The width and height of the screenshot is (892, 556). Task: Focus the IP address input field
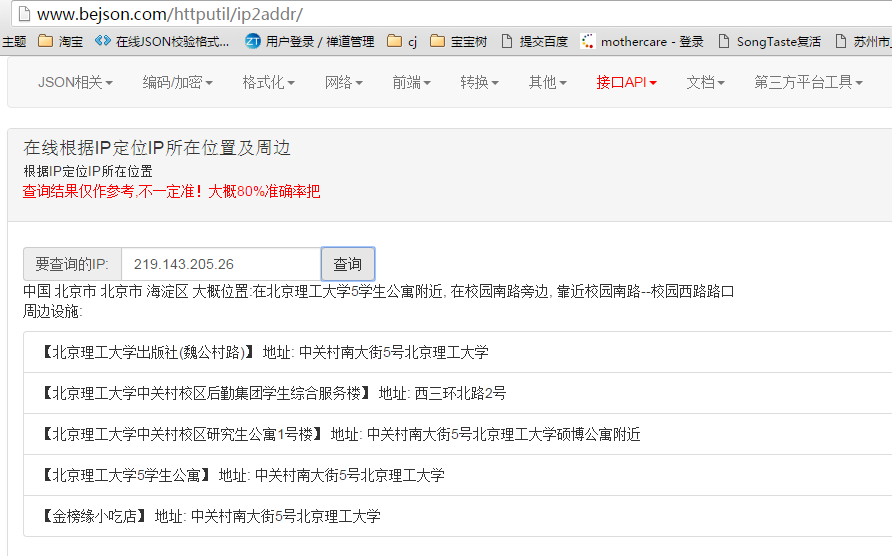point(221,264)
